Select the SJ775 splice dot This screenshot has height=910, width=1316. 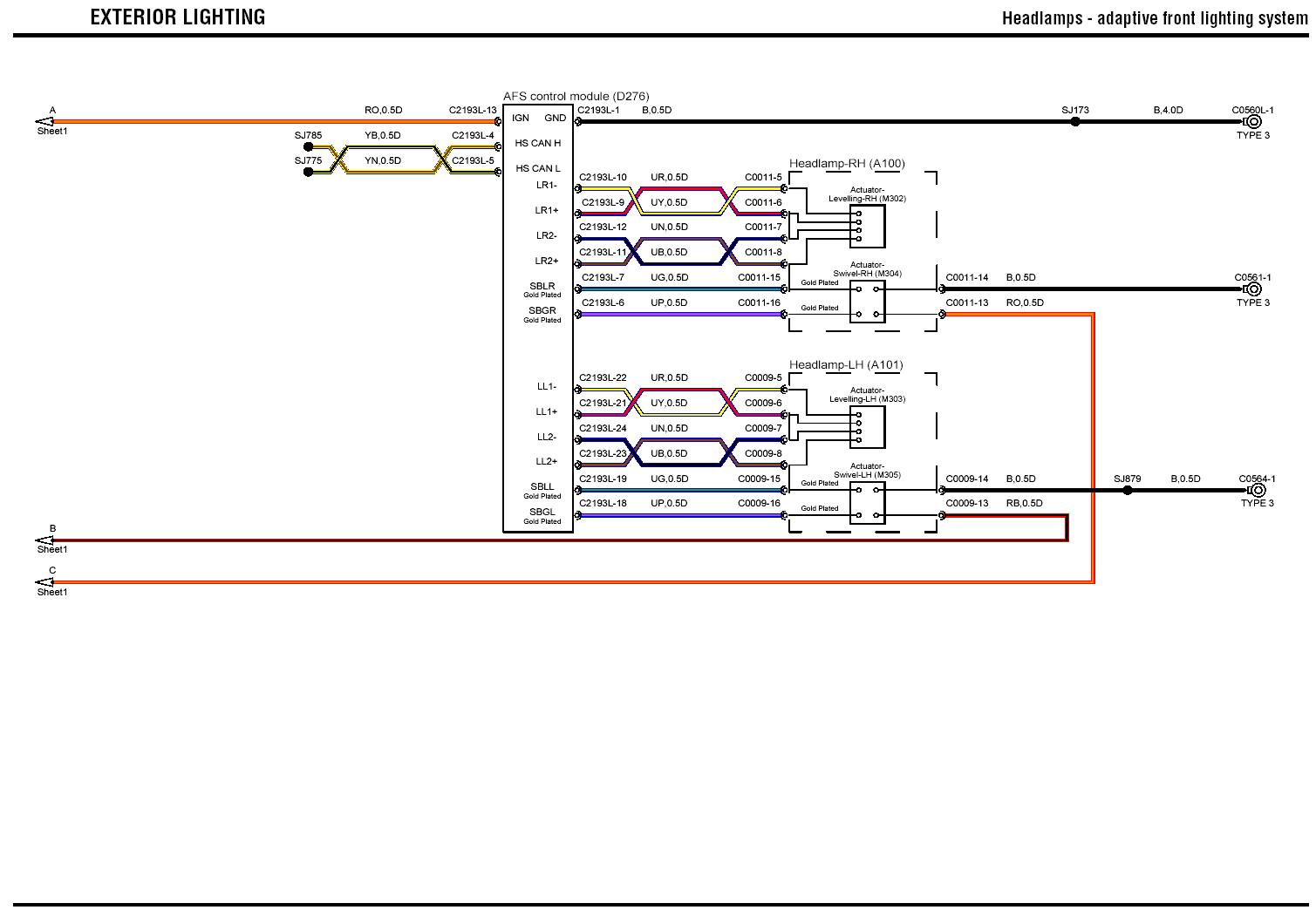(308, 173)
